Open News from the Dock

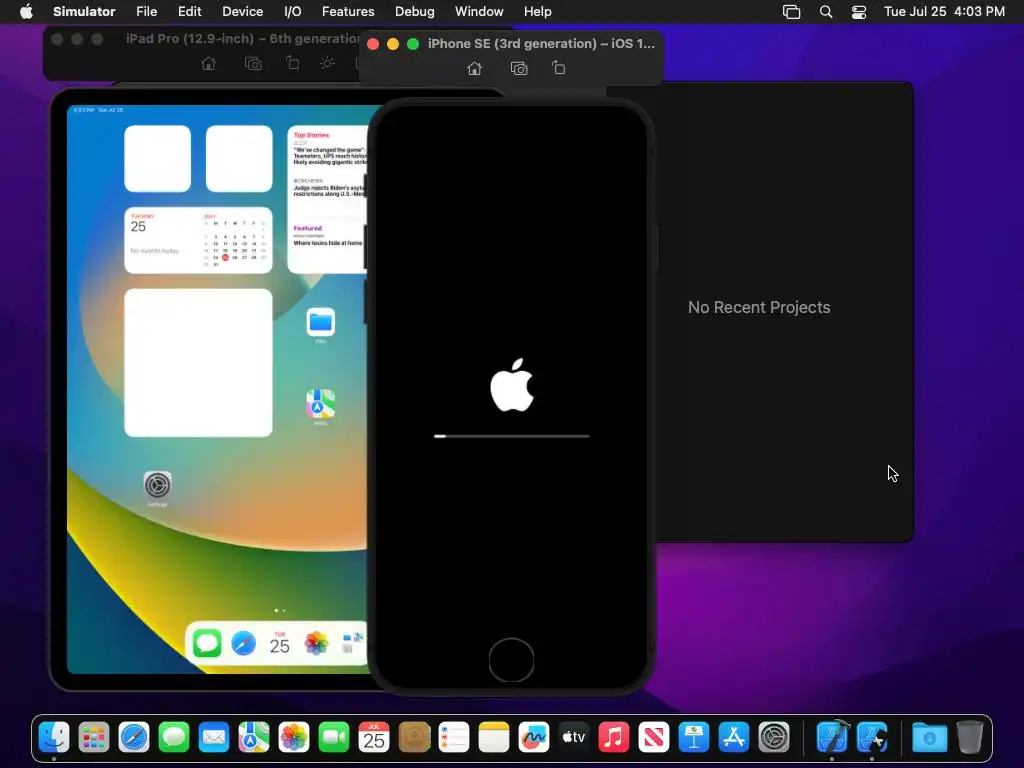tap(654, 738)
